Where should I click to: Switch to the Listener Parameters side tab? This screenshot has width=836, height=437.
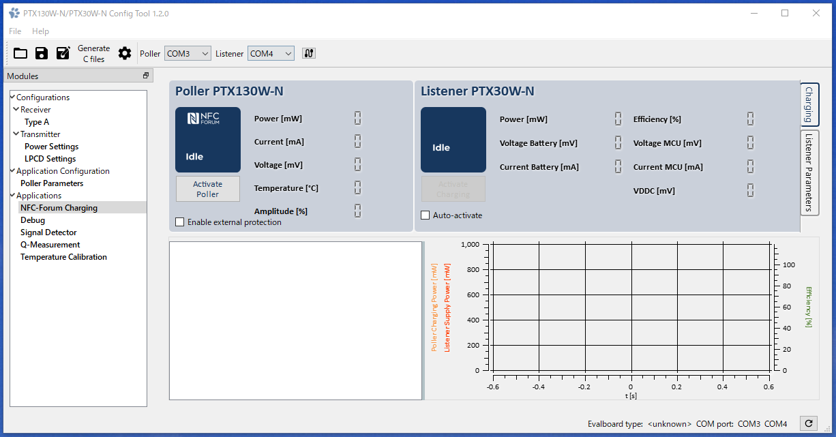pyautogui.click(x=809, y=172)
